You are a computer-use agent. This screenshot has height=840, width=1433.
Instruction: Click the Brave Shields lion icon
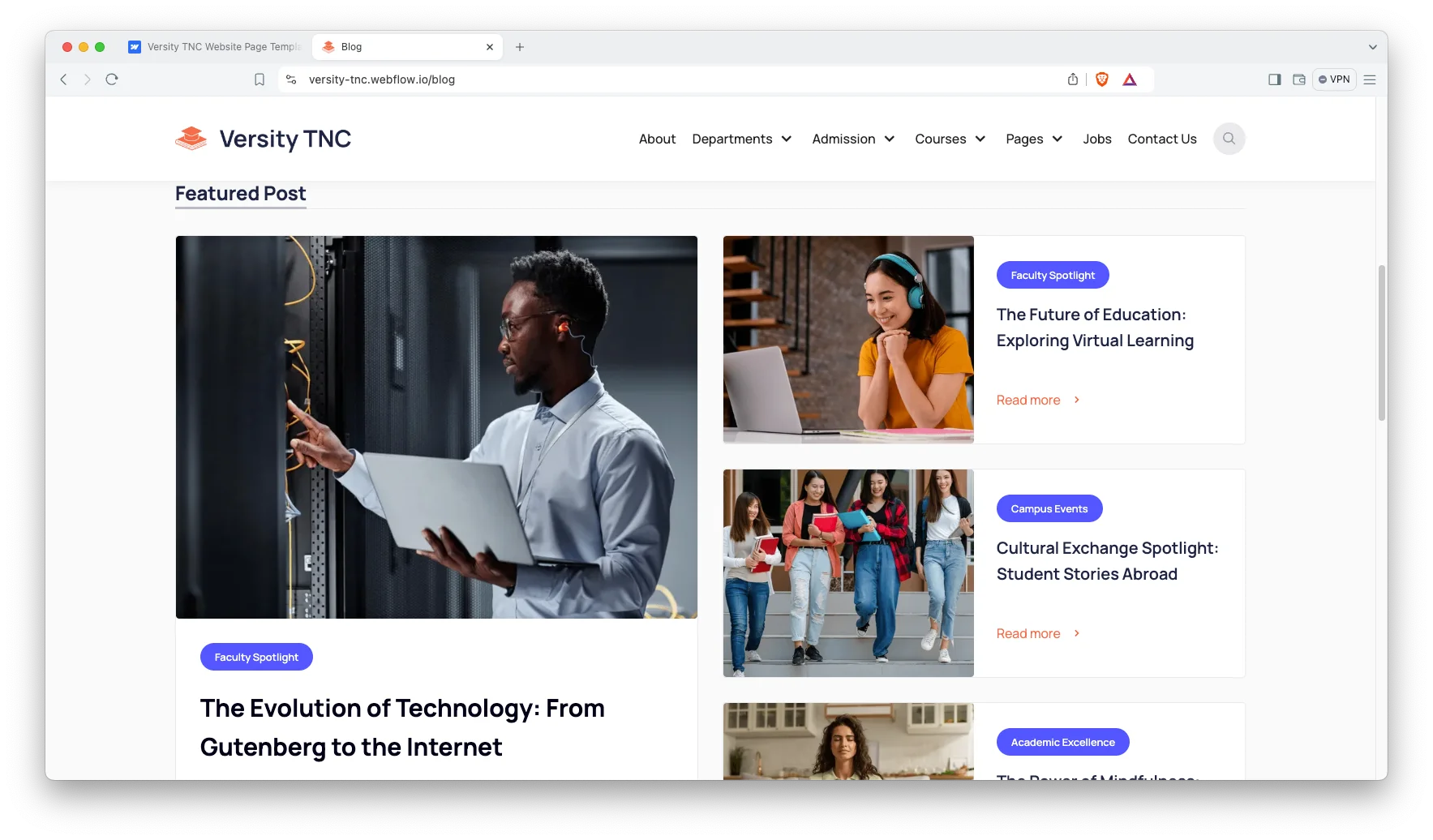pos(1101,79)
